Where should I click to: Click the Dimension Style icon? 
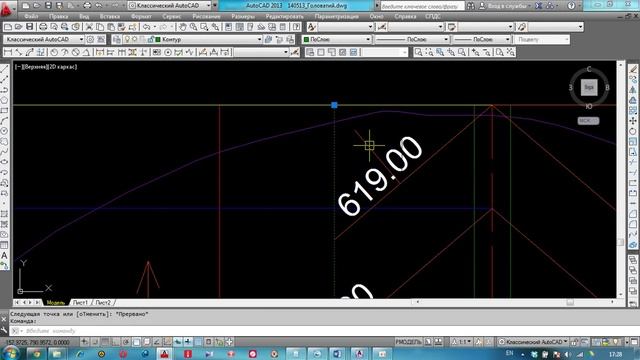pos(382,27)
